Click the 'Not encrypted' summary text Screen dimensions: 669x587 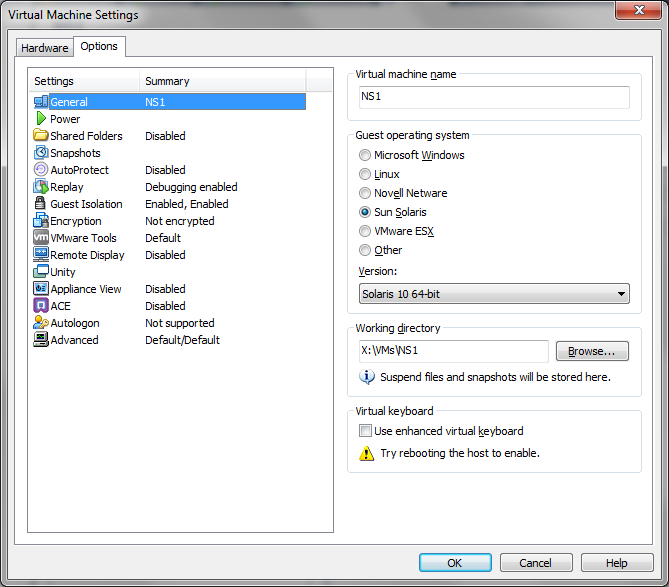(x=180, y=221)
